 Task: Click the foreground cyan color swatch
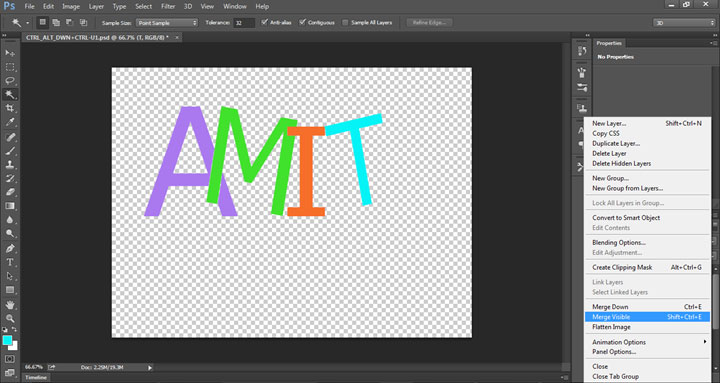coord(7,340)
